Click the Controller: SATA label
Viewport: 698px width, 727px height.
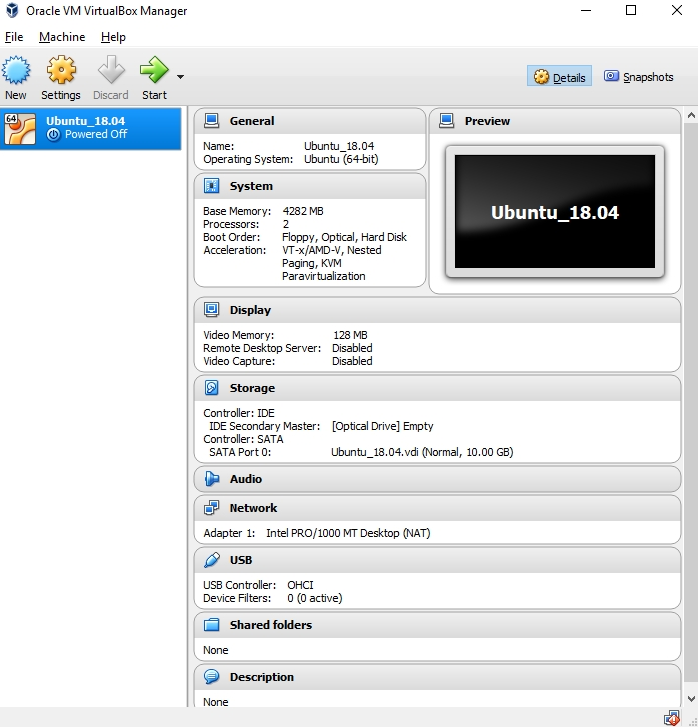click(243, 439)
